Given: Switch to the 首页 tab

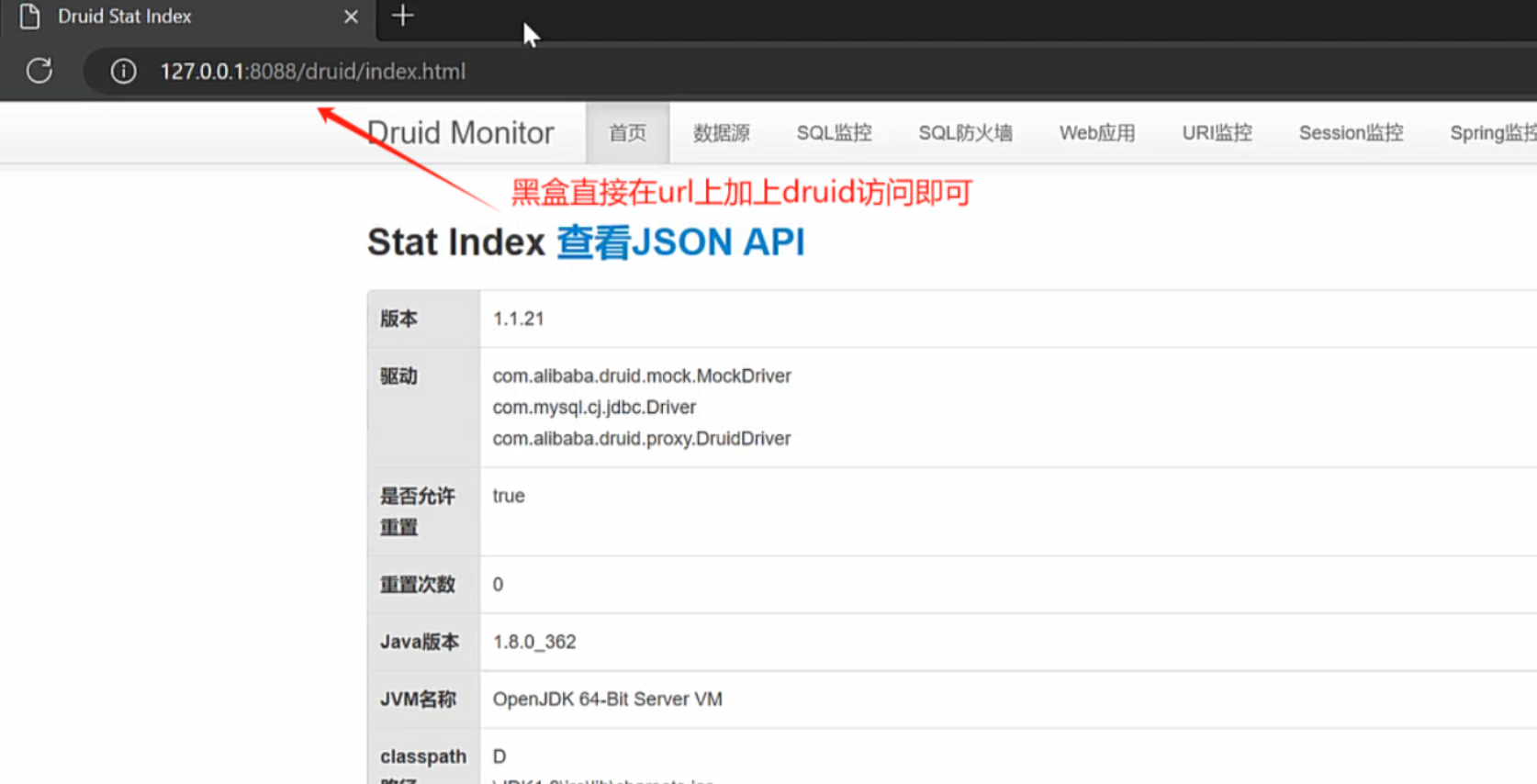Looking at the screenshot, I should click(628, 133).
